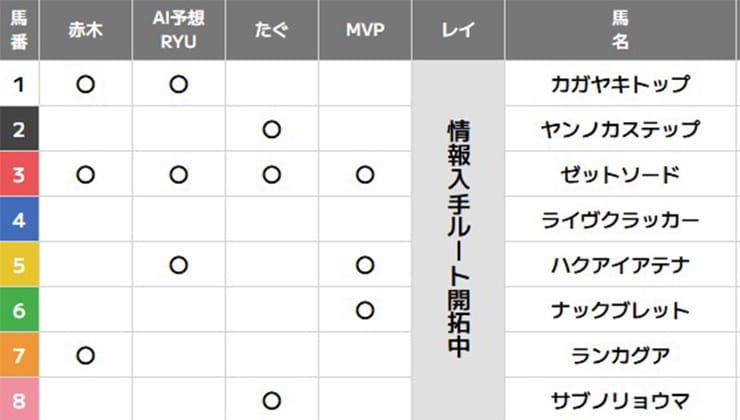Select the たぐ column header
740x420 pixels.
[x=271, y=31]
